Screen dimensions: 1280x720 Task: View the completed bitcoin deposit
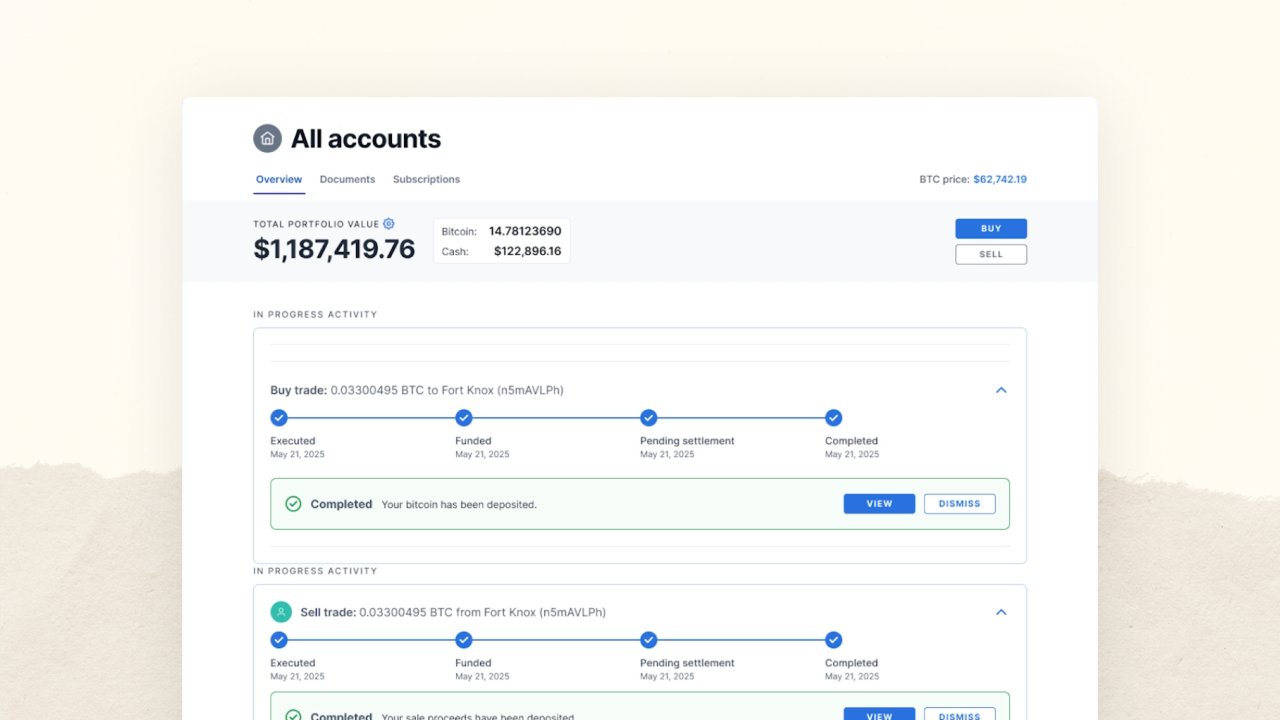878,503
